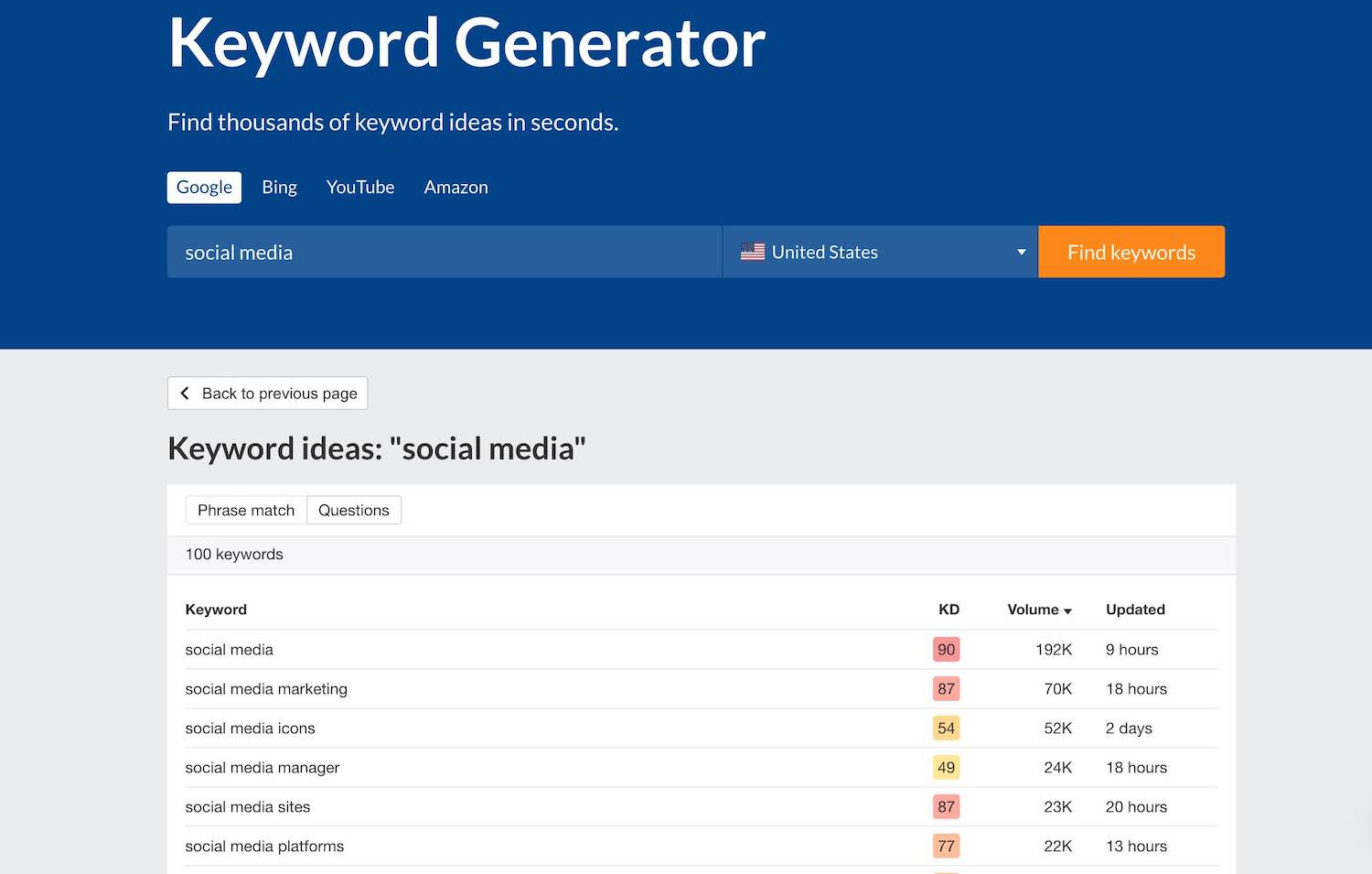Viewport: 1372px width, 874px height.
Task: Select the Questions tab
Action: [354, 510]
